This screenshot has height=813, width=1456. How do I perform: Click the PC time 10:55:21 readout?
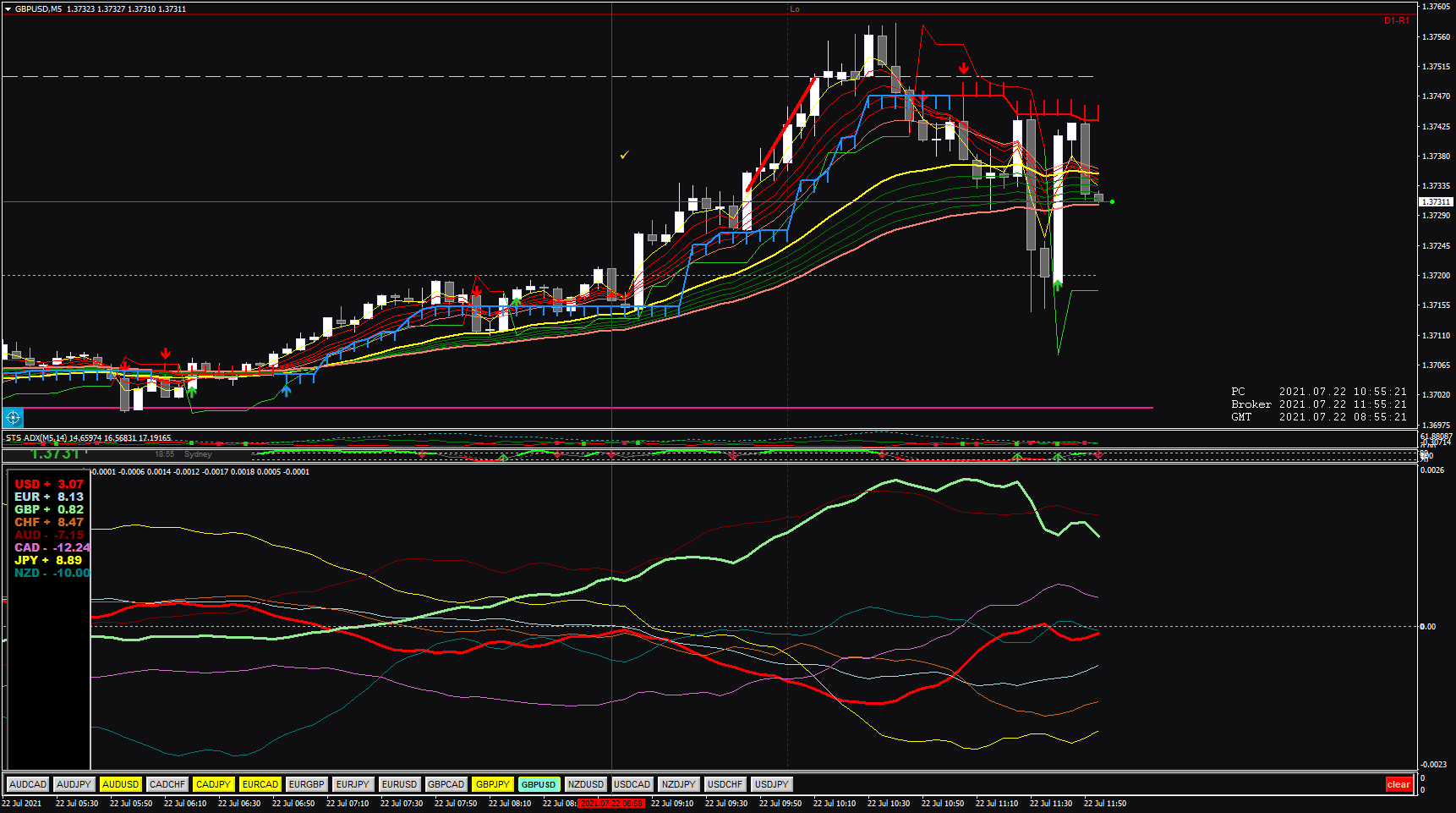[x=1319, y=392]
